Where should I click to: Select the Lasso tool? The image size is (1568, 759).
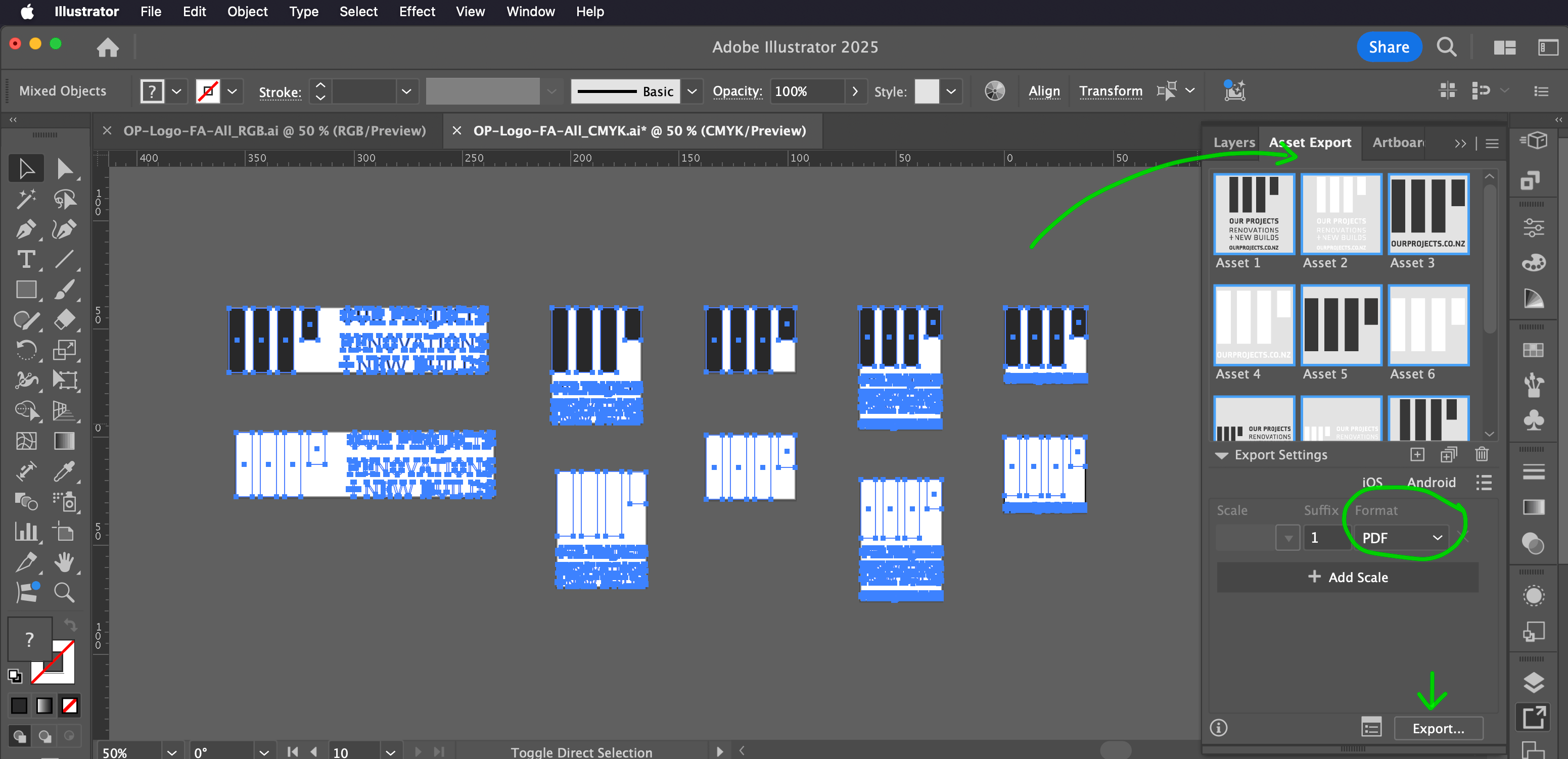(x=65, y=199)
